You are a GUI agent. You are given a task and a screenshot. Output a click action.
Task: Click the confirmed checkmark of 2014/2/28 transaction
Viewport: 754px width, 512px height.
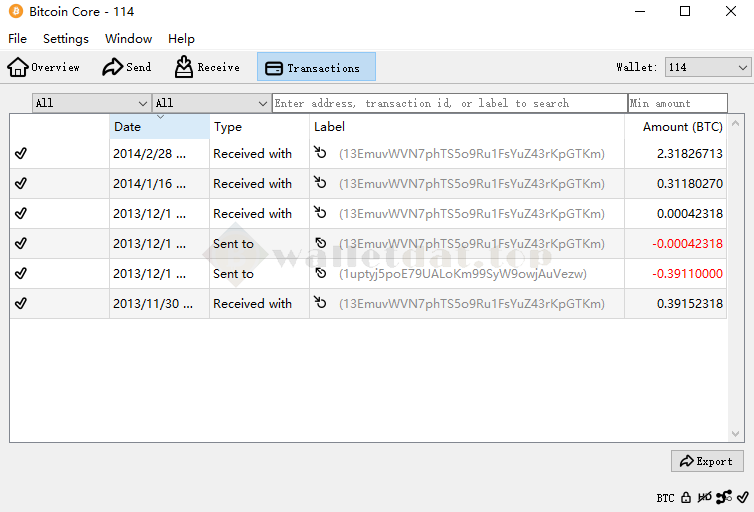21,154
